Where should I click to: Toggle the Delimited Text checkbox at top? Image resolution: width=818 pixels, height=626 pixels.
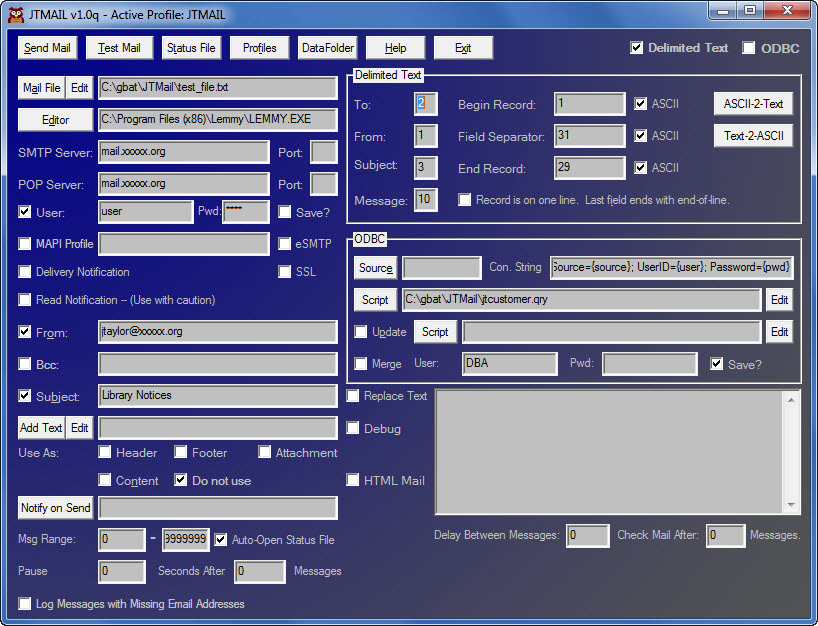tap(636, 48)
